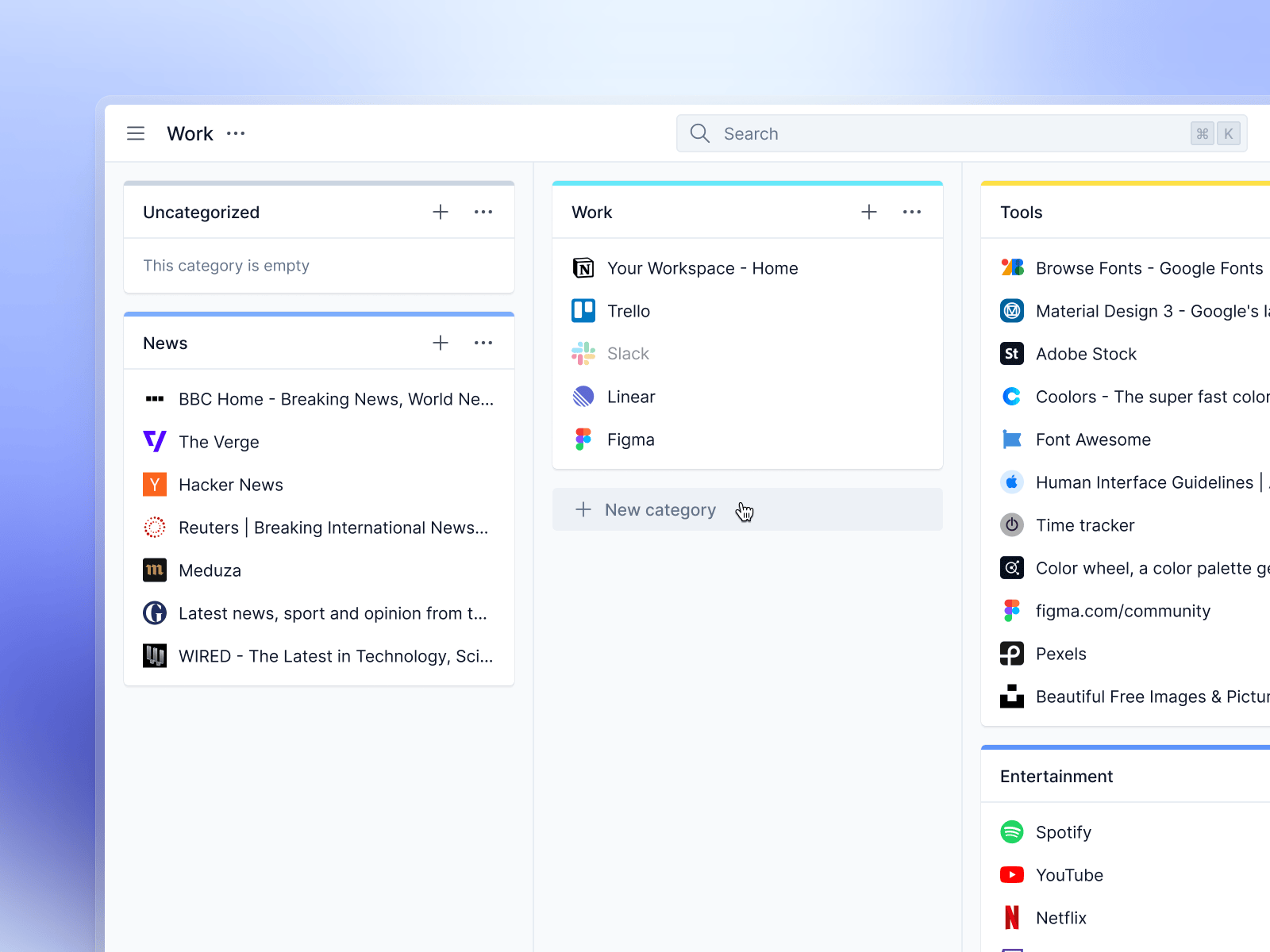Screen dimensions: 1270x952
Task: Add a bookmark to Work category
Action: (869, 212)
